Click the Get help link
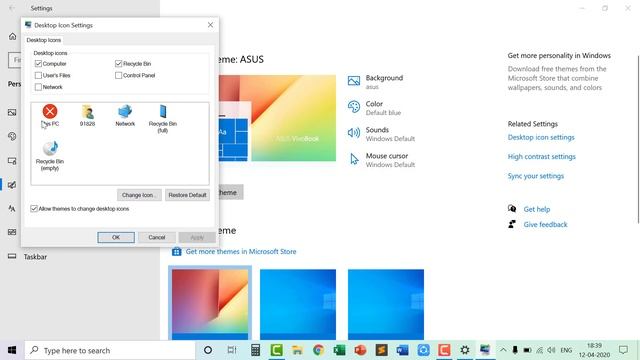Screen dimensions: 640x360 pyautogui.click(x=536, y=209)
